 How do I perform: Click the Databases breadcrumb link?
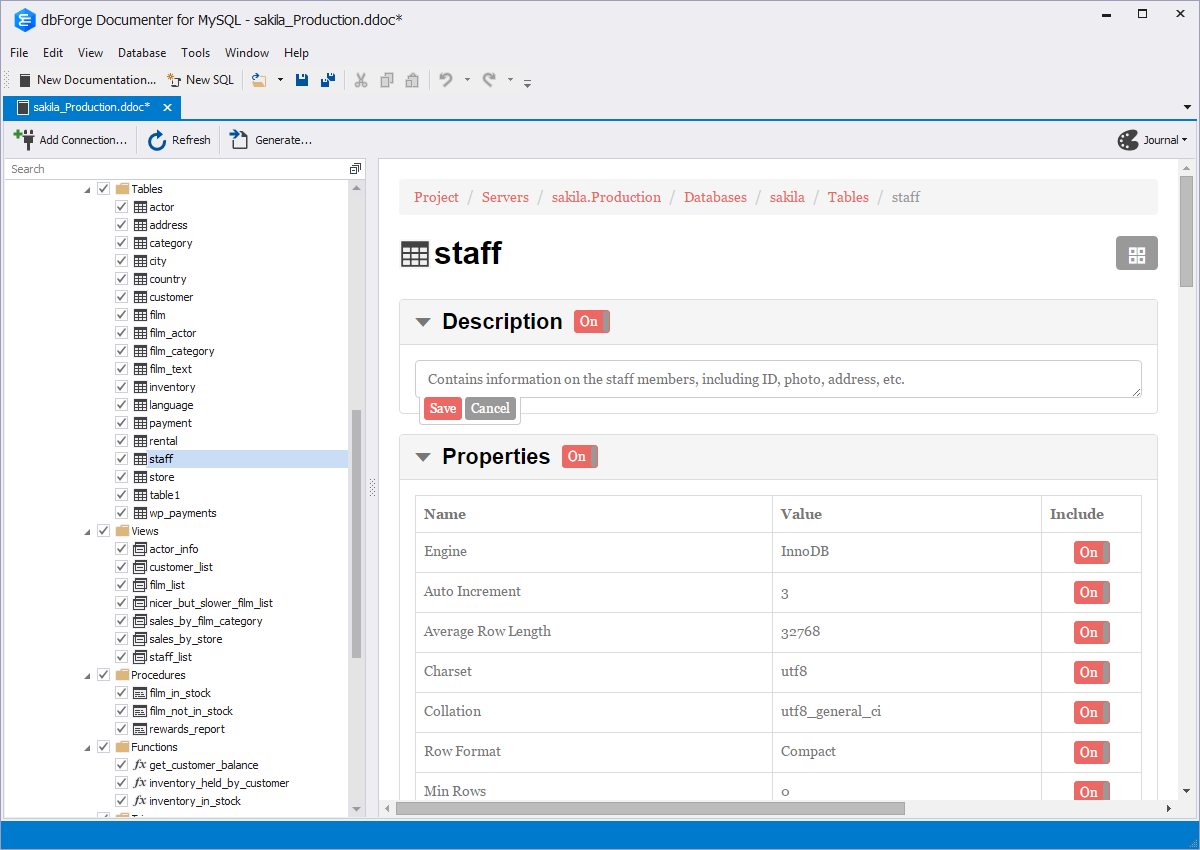[x=715, y=197]
